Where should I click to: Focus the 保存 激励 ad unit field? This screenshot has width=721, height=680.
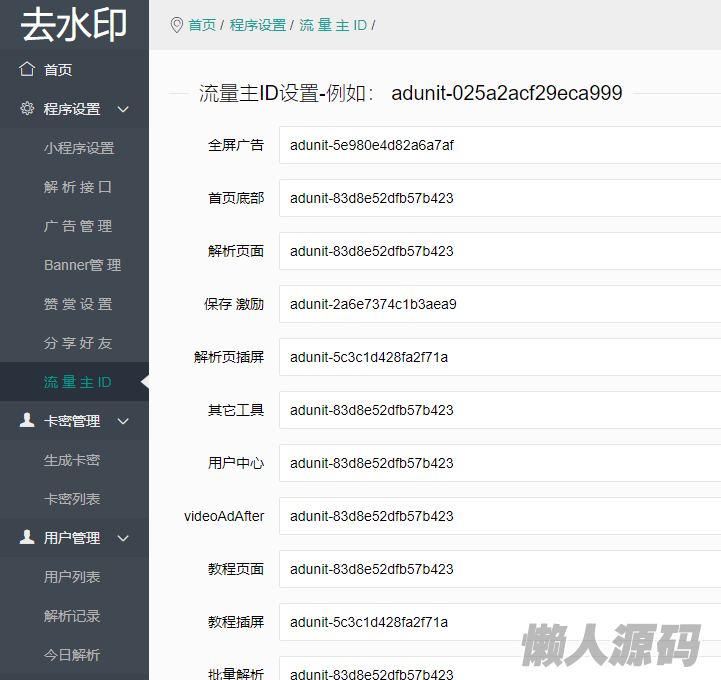[500, 304]
